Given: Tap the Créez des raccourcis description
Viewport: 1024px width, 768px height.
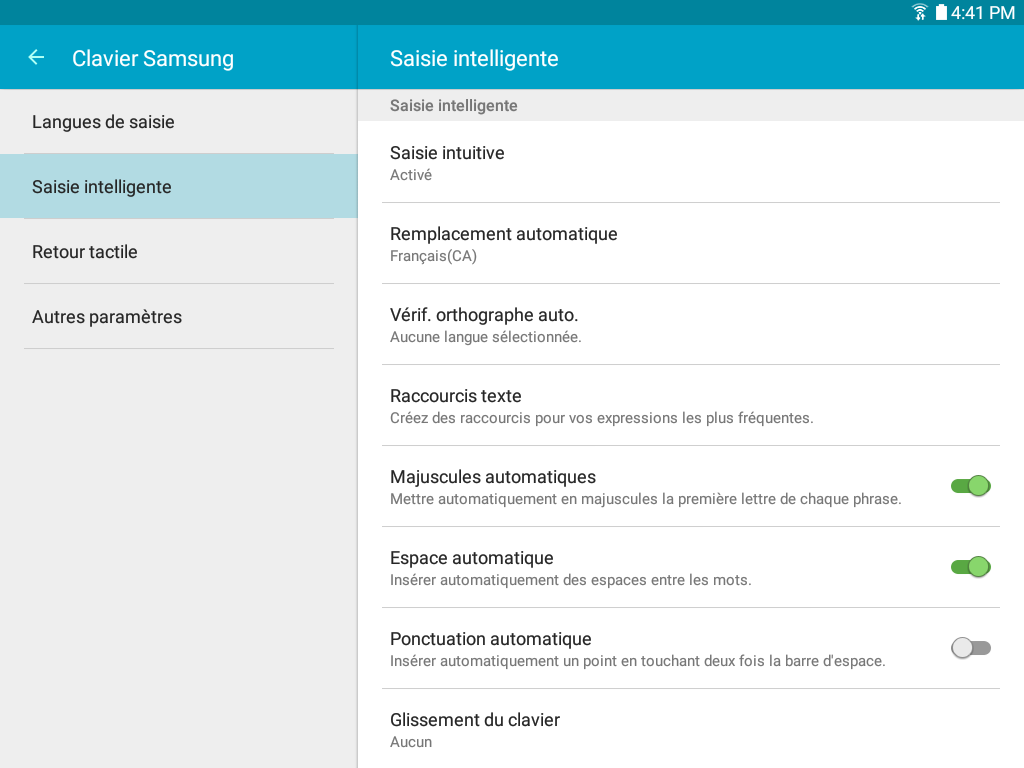Looking at the screenshot, I should (601, 418).
